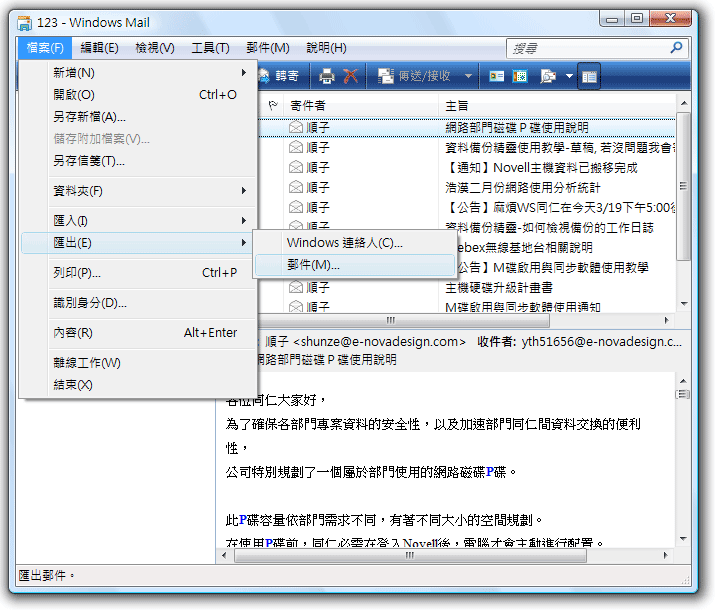Click message list scroll-down arrow

(x=683, y=304)
